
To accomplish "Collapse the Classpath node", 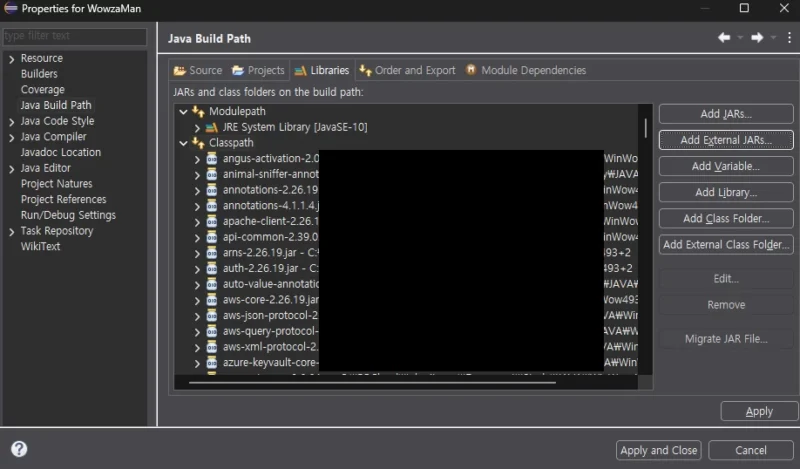I will tap(184, 143).
